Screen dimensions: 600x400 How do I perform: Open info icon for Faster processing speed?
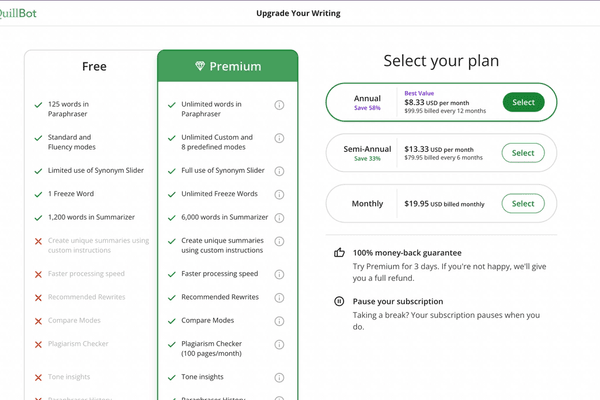click(x=279, y=274)
